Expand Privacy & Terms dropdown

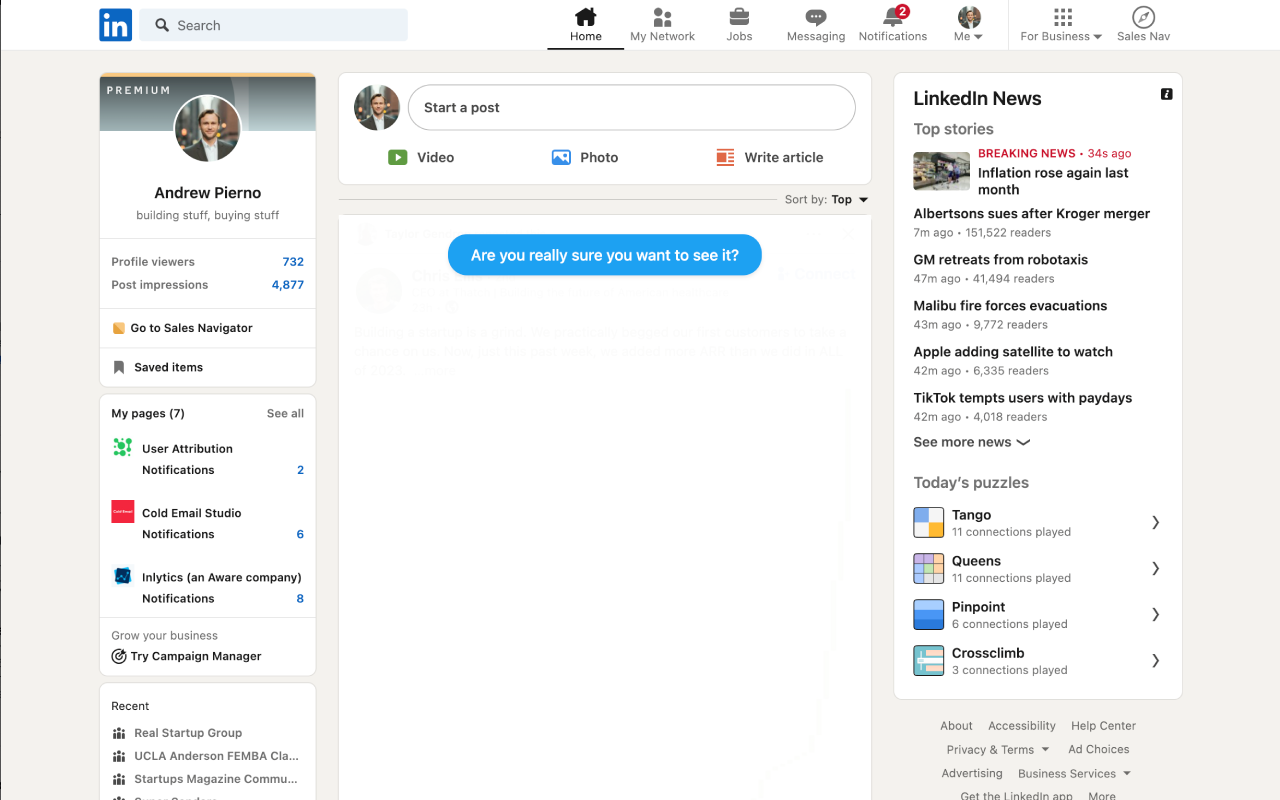pyautogui.click(x=998, y=750)
